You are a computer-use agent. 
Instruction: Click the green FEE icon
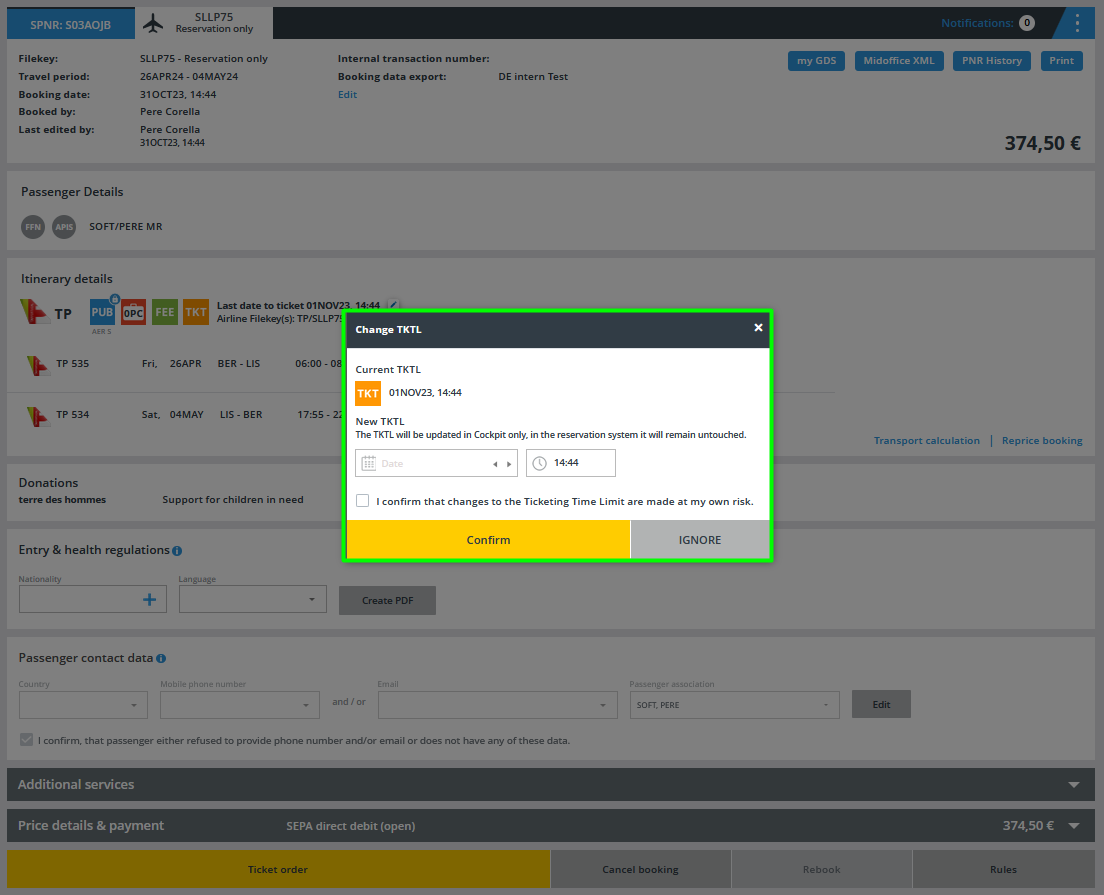[x=165, y=312]
